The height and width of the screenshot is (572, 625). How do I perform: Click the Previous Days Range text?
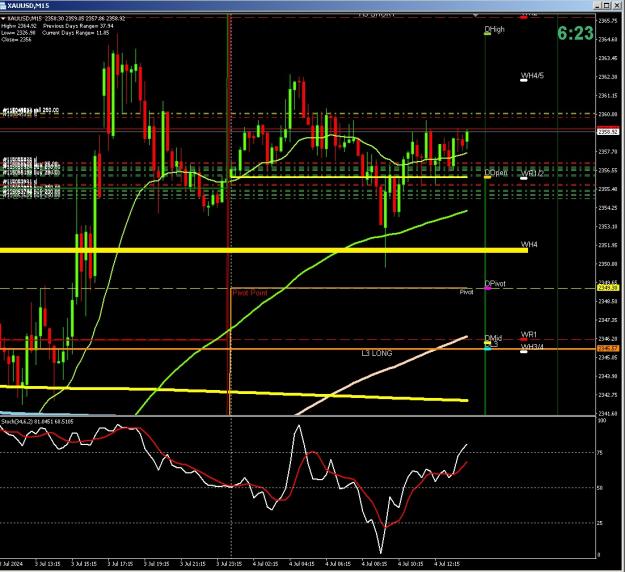coord(78,26)
